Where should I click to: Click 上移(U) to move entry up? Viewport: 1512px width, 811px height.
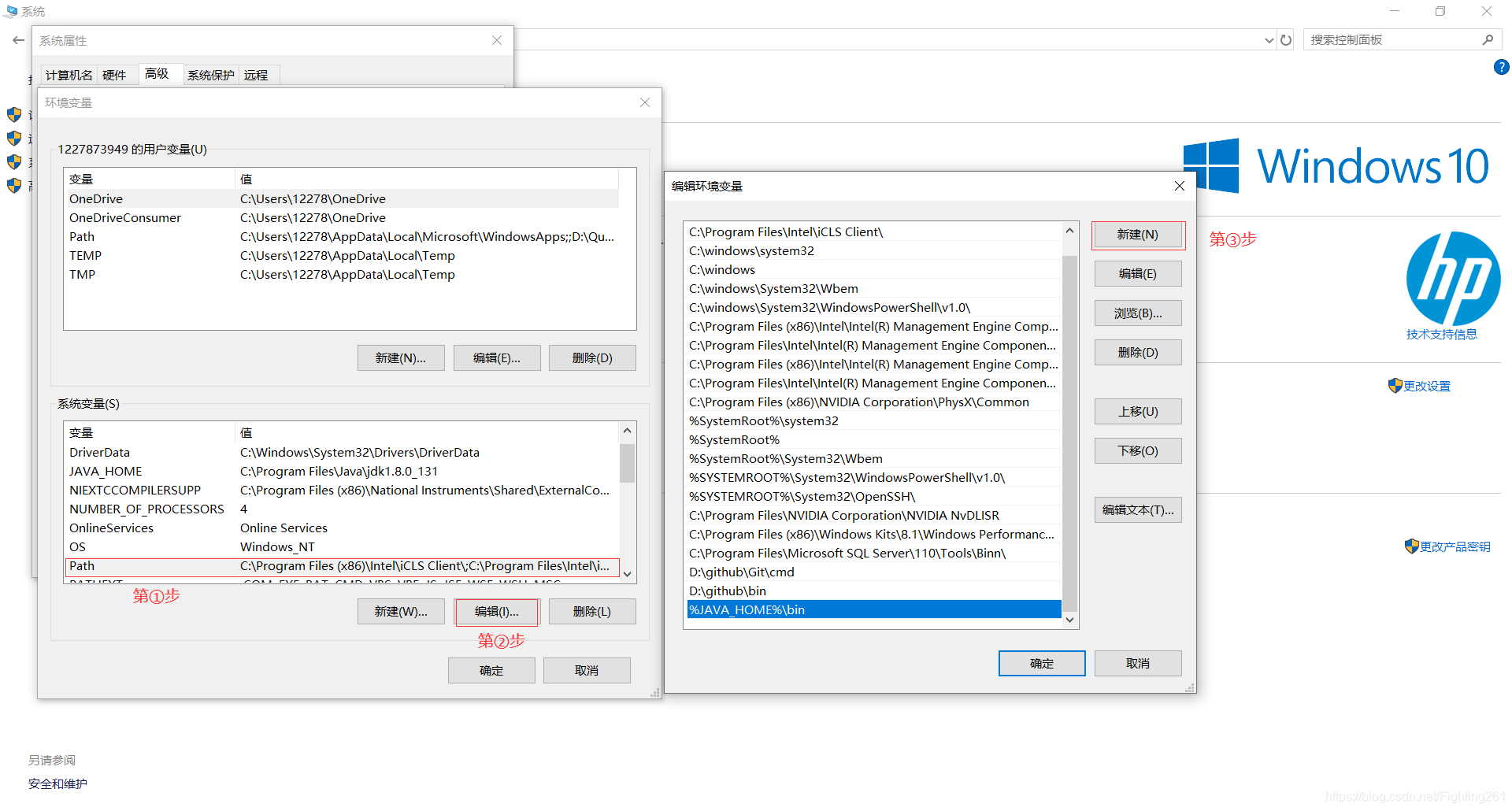pos(1138,412)
